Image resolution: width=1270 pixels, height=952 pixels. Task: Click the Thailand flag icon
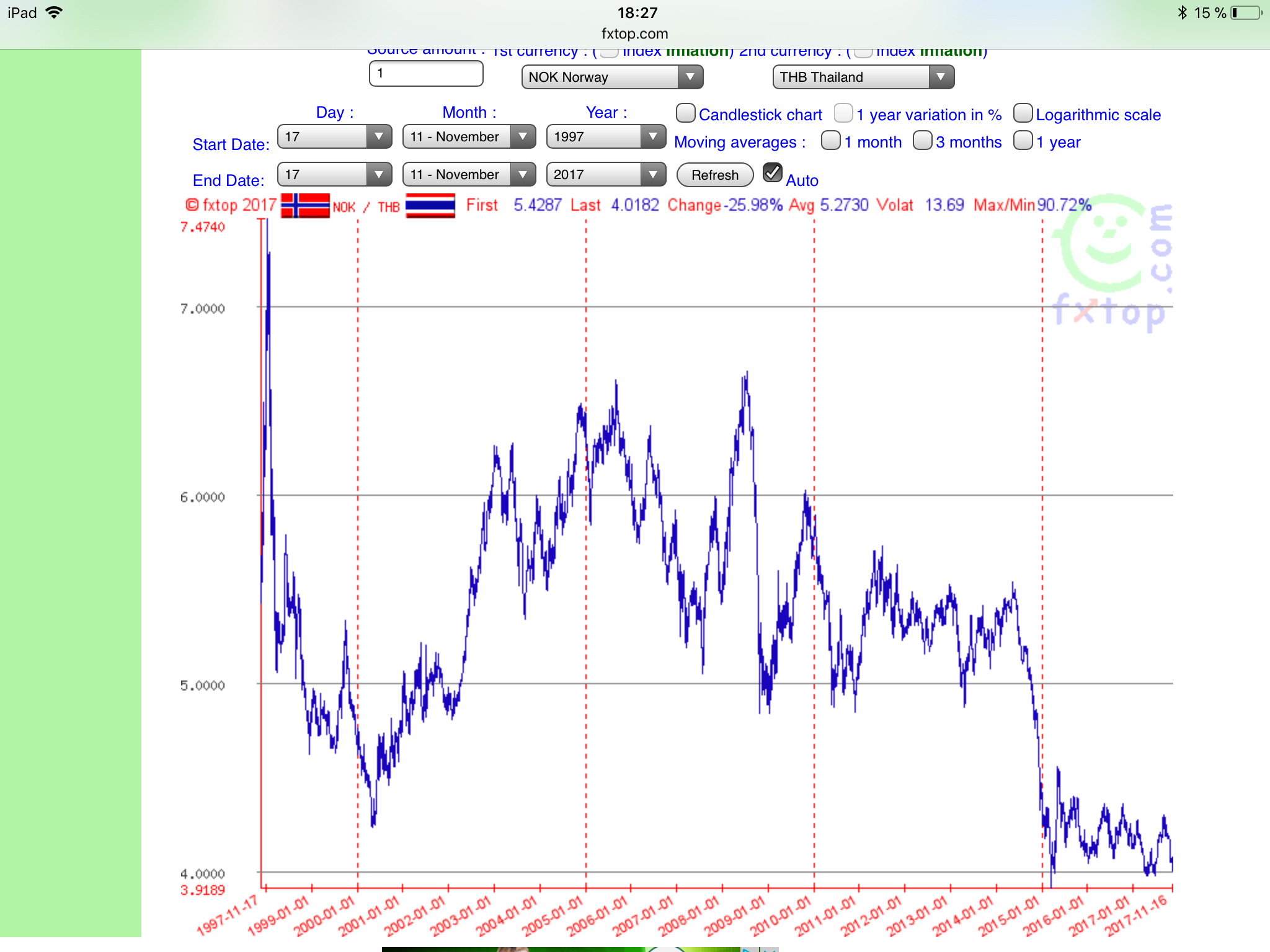click(430, 206)
